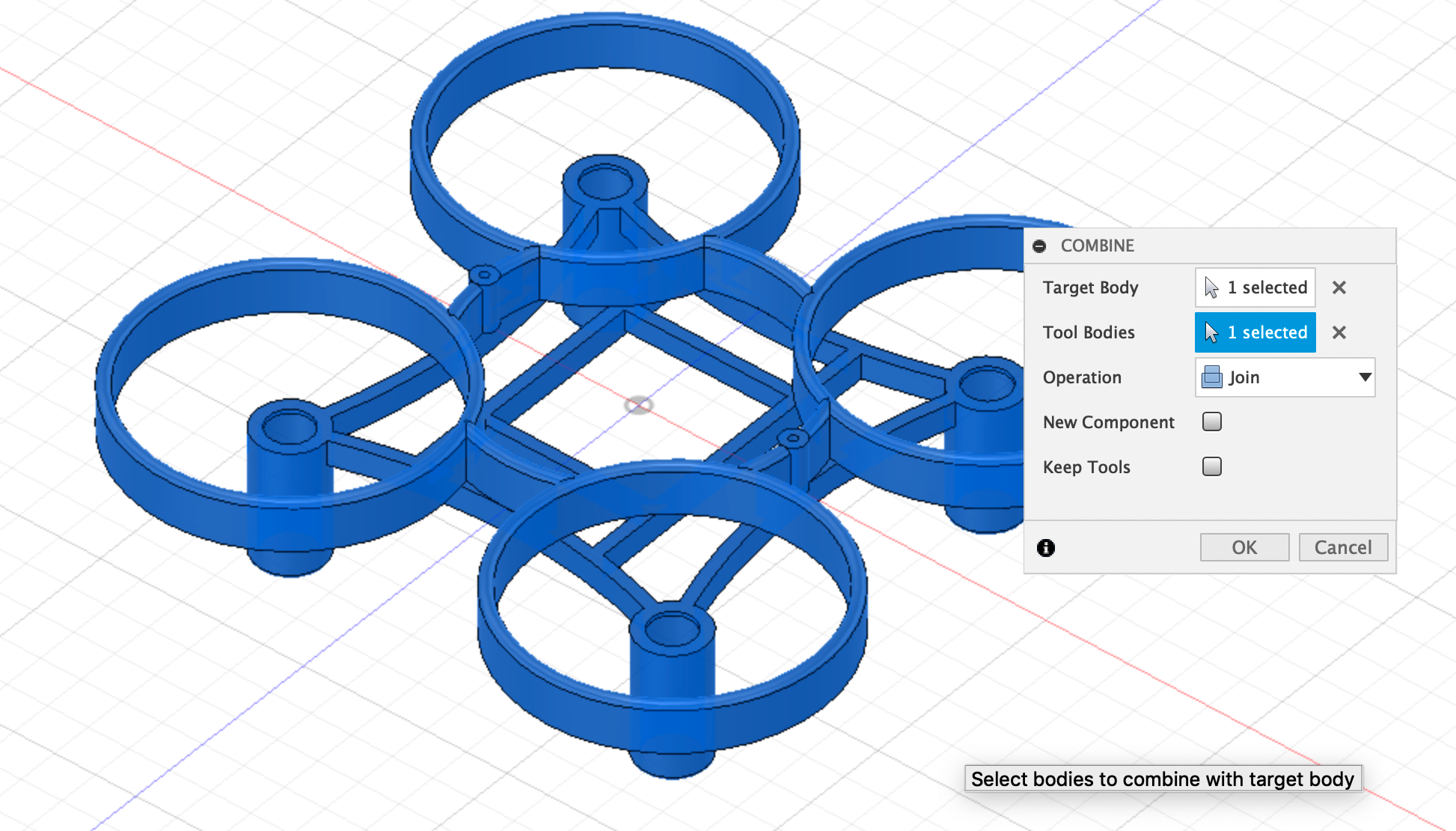Screen dimensions: 1456x831
Task: Click the info icon in the Combine dialog
Action: coord(1046,547)
